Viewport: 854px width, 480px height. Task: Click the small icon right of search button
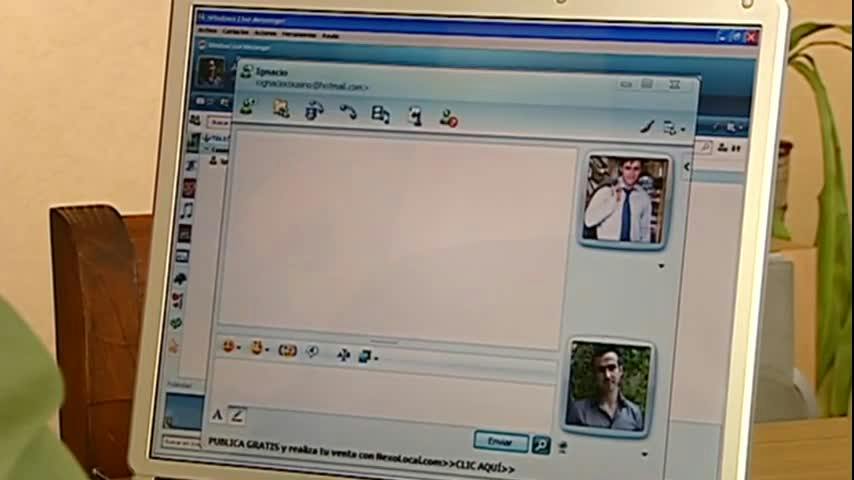point(563,447)
